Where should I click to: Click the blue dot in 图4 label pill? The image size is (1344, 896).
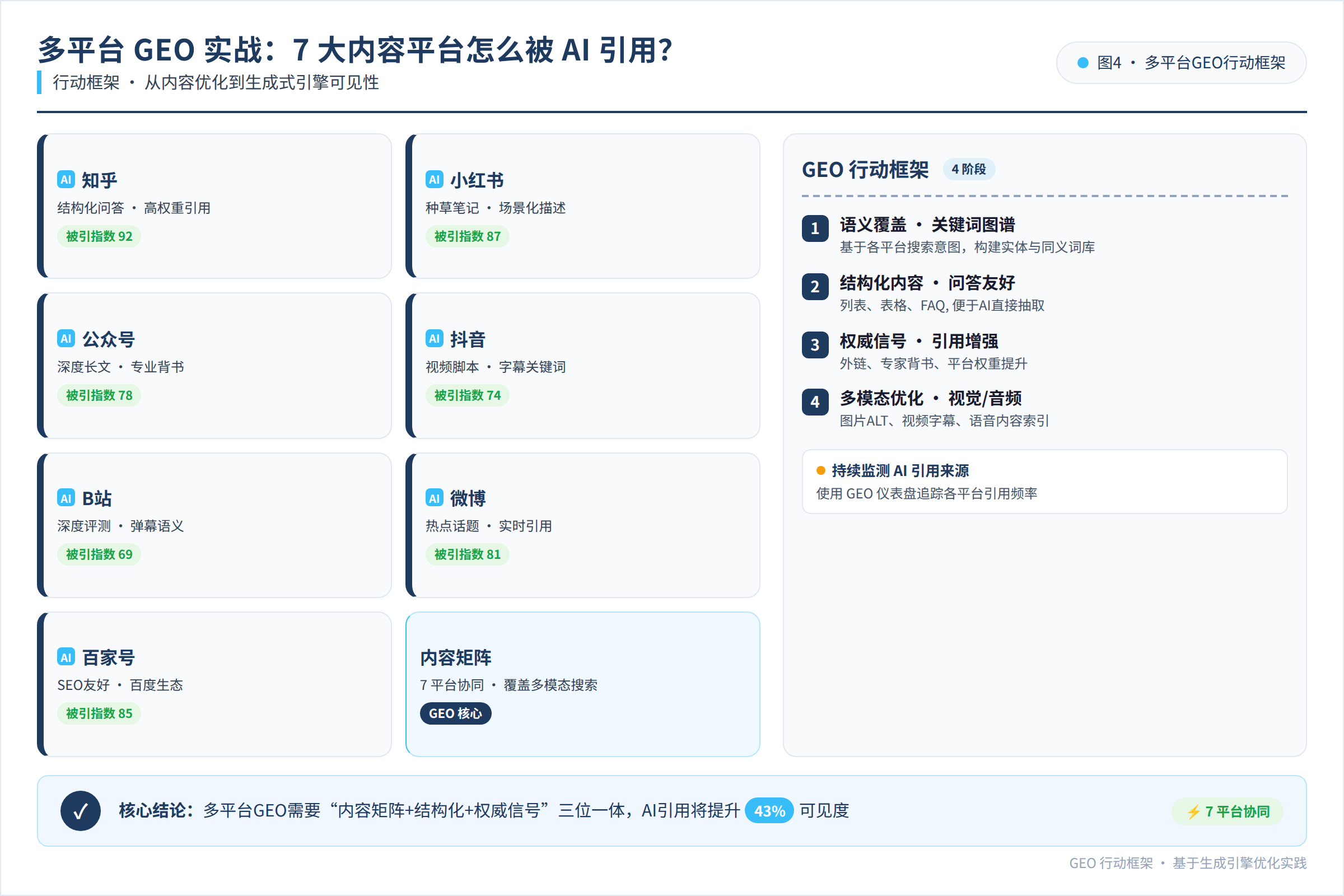(1082, 63)
